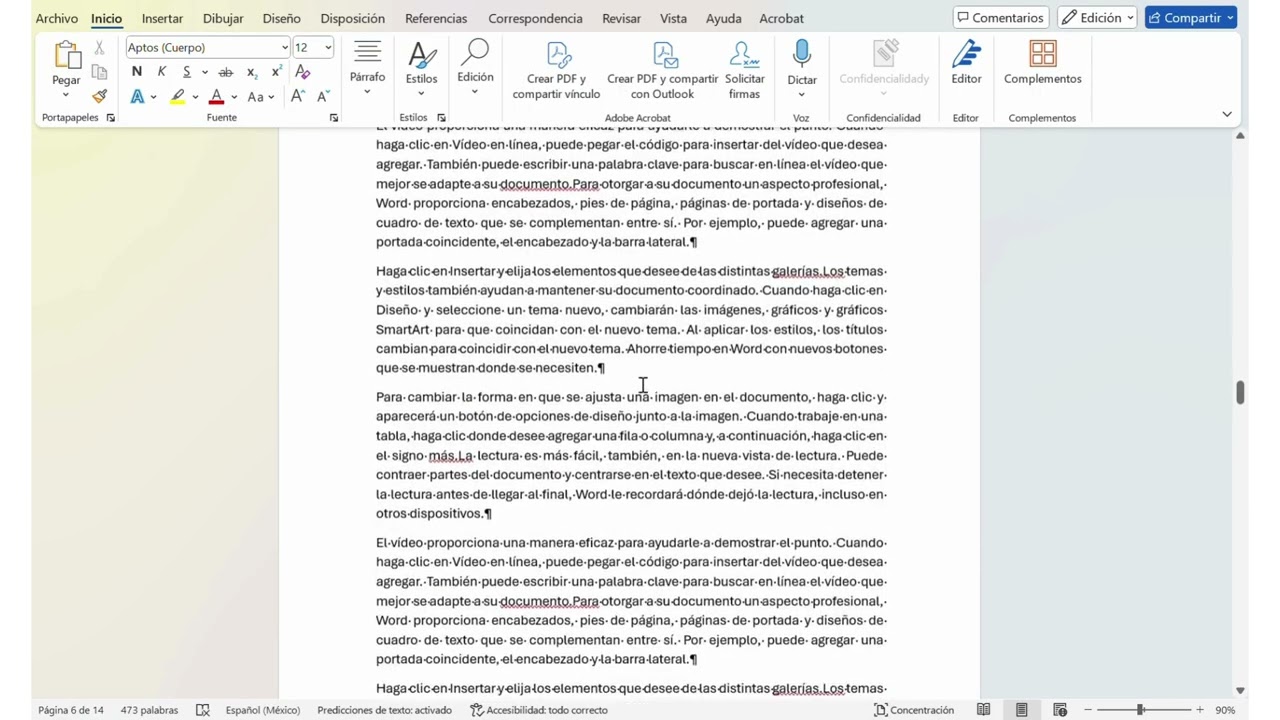Apply red font color
This screenshot has height=720, width=1280.
[x=216, y=97]
